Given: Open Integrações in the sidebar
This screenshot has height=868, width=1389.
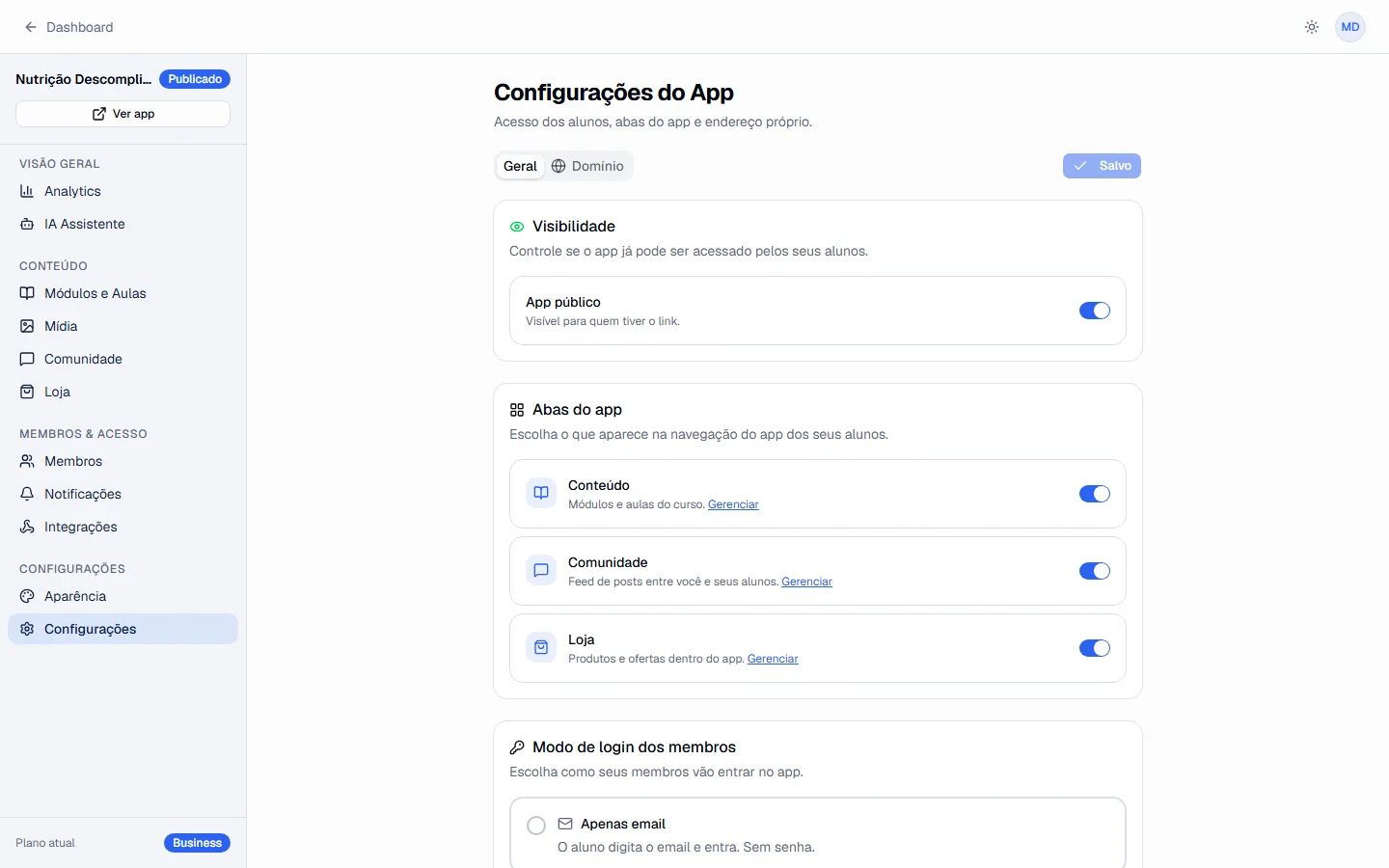Looking at the screenshot, I should tap(123, 527).
